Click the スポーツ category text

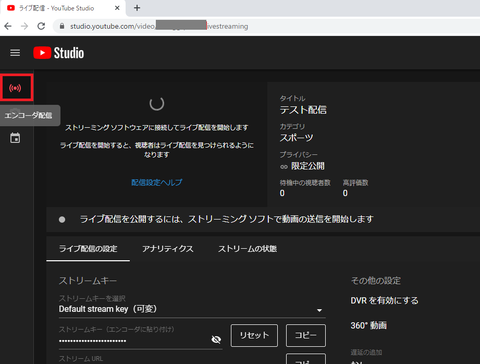(296, 138)
